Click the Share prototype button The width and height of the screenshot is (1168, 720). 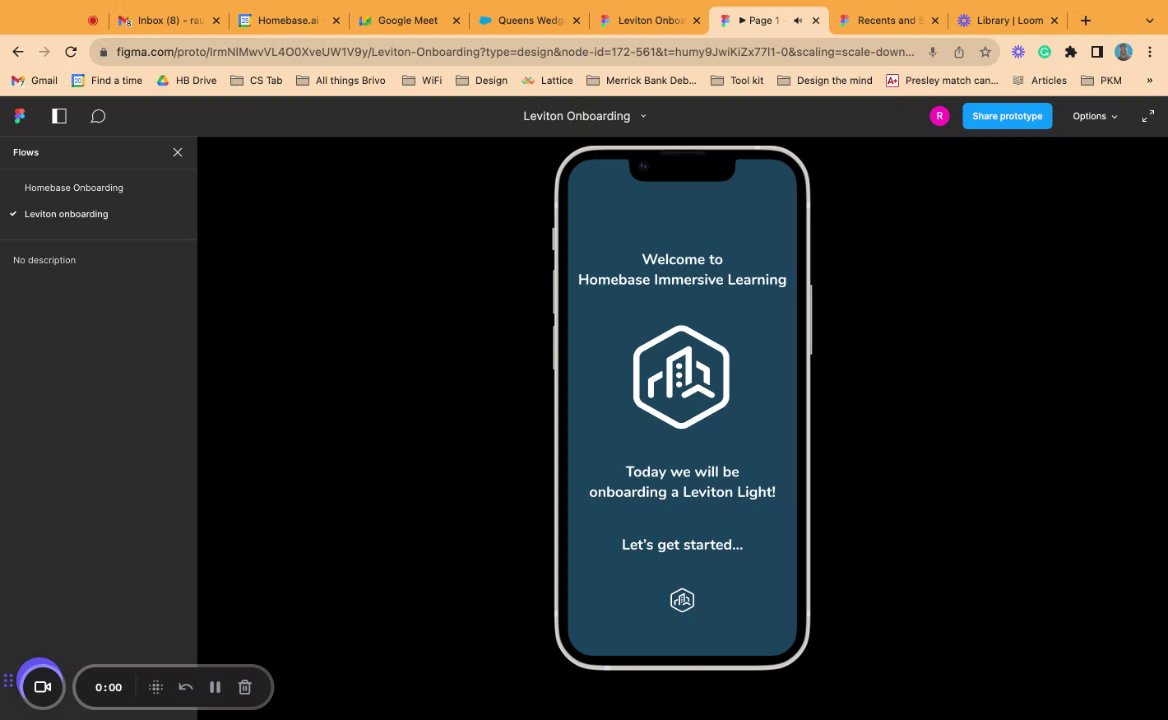click(1007, 116)
